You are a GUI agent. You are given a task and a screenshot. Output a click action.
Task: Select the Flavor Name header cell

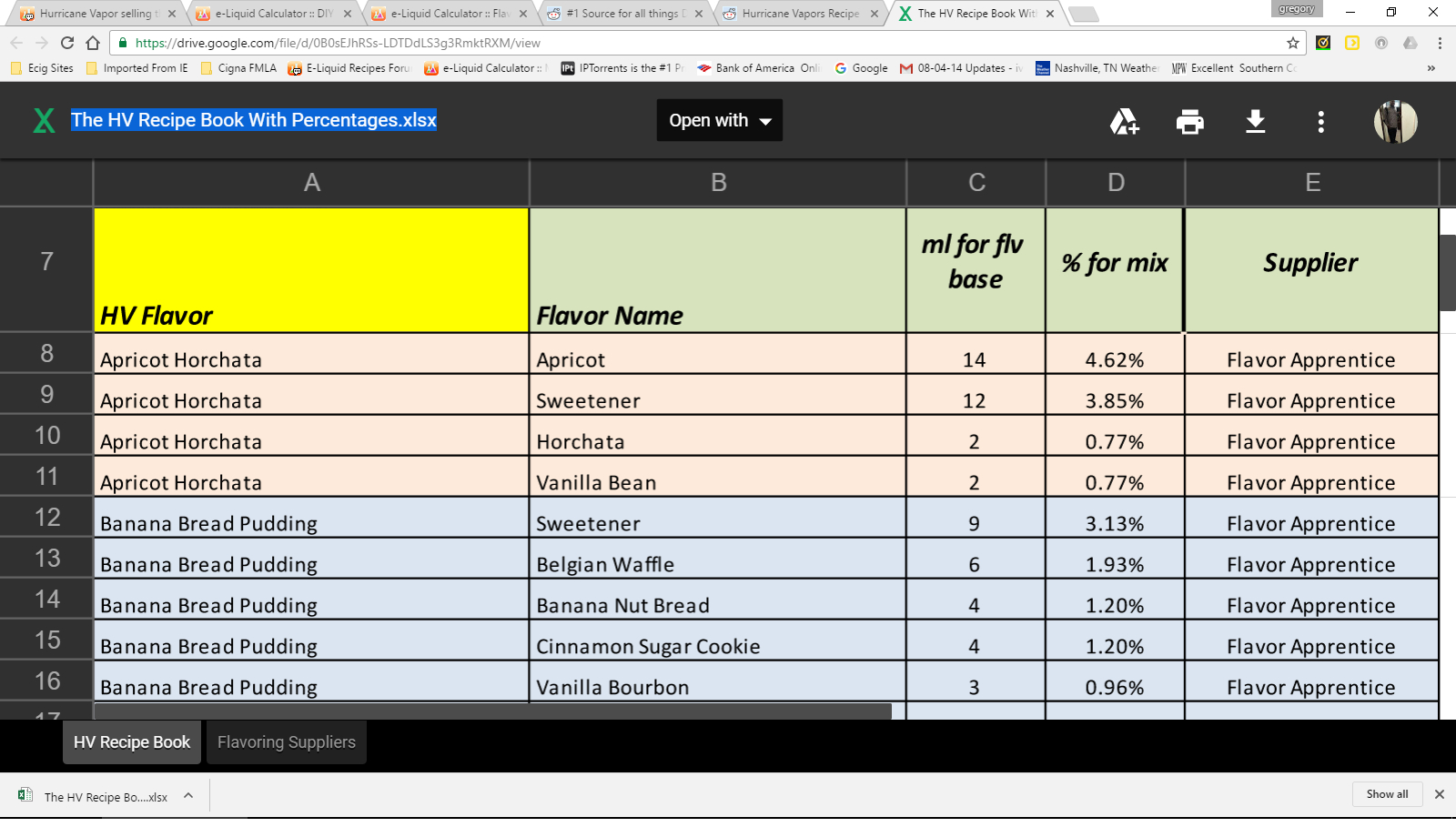(x=718, y=270)
